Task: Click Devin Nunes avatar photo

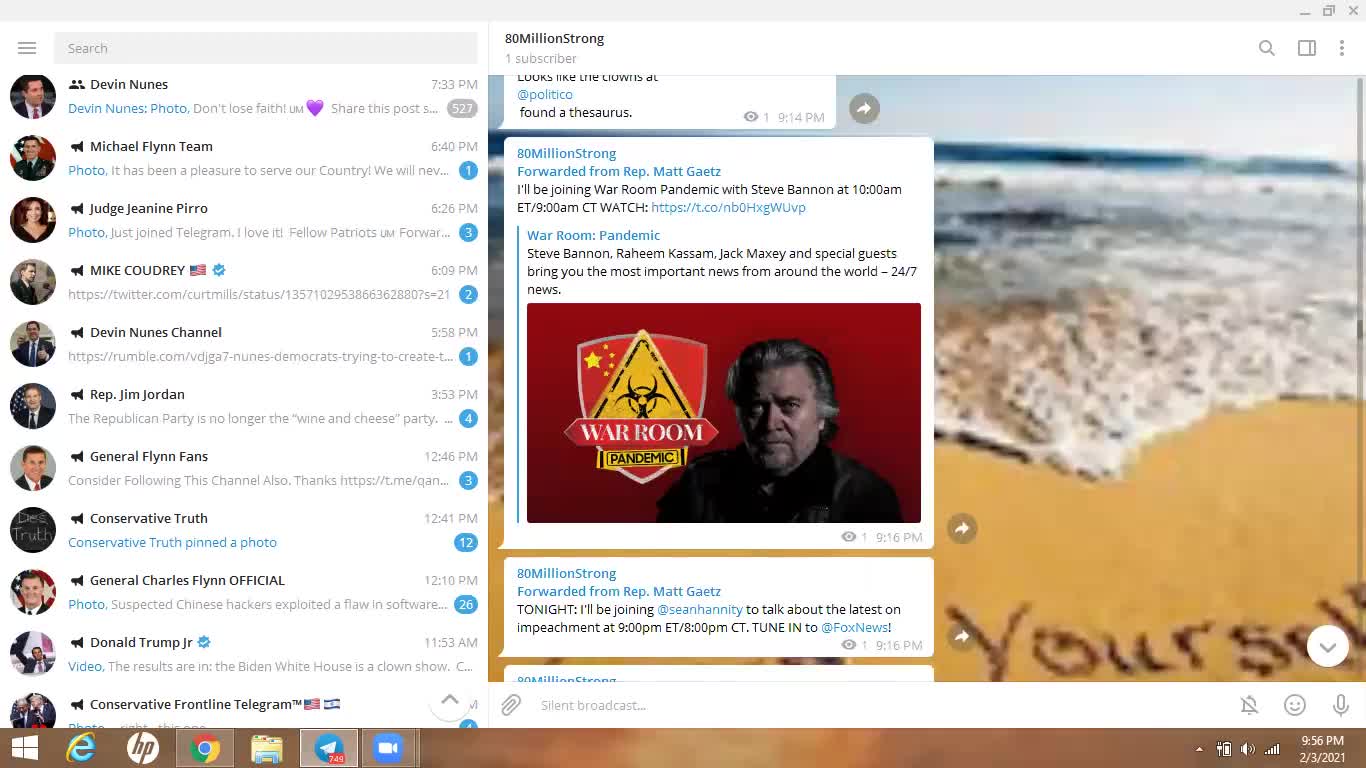Action: click(x=33, y=96)
